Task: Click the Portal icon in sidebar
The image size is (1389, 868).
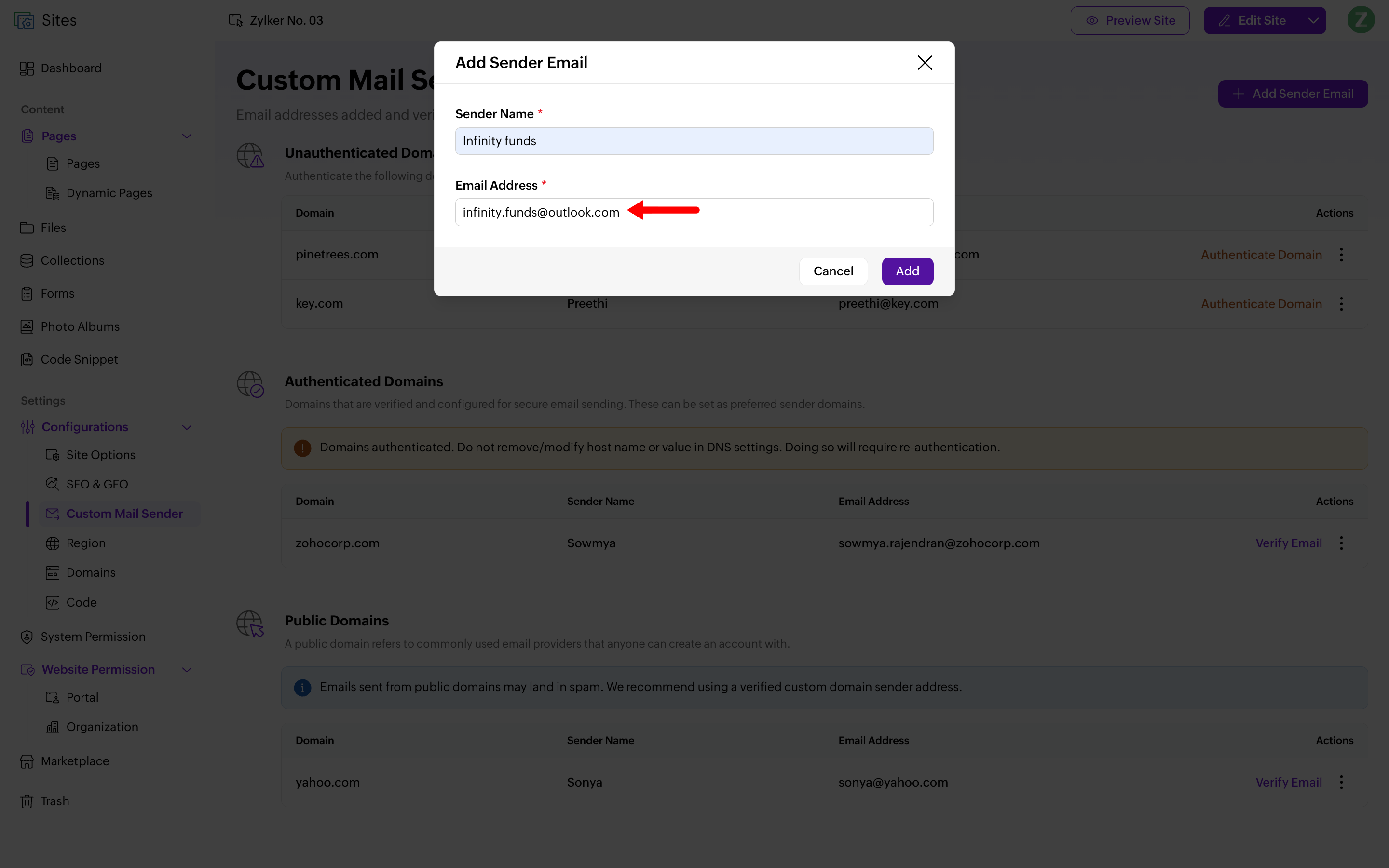Action: coord(53,697)
